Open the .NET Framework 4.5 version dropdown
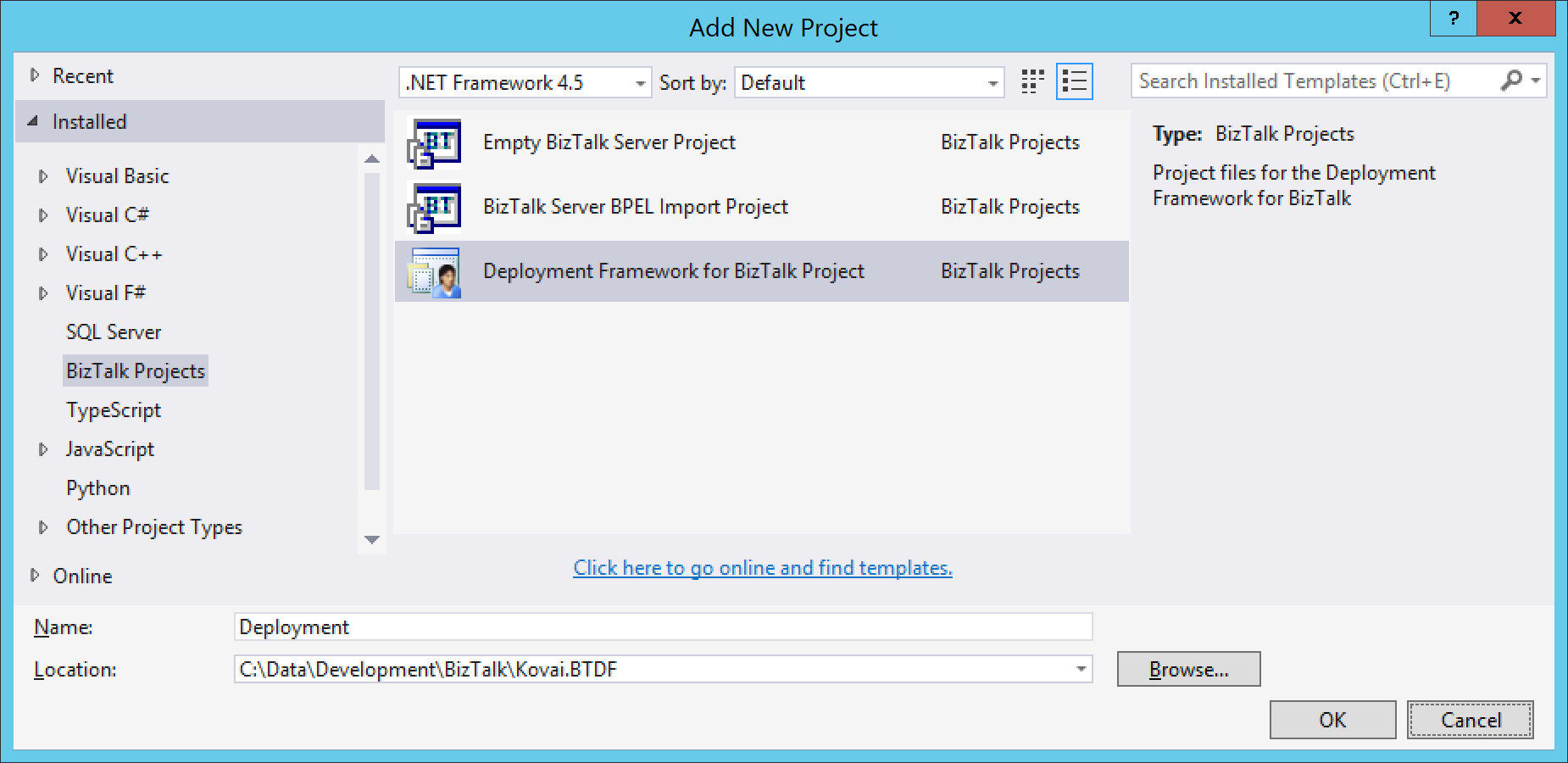The width and height of the screenshot is (1568, 763). (640, 82)
